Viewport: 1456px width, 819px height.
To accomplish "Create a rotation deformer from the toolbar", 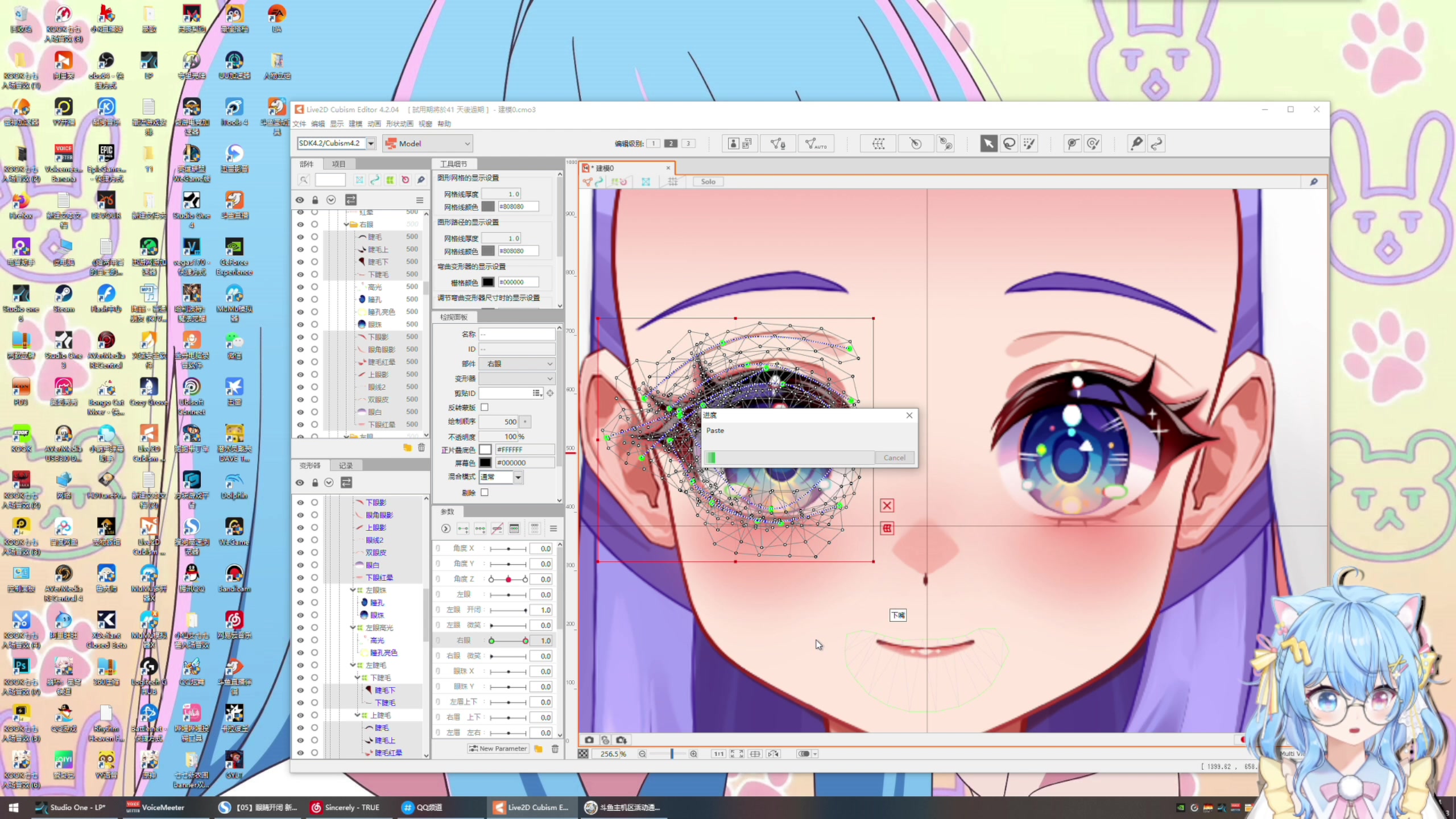I will point(915,143).
